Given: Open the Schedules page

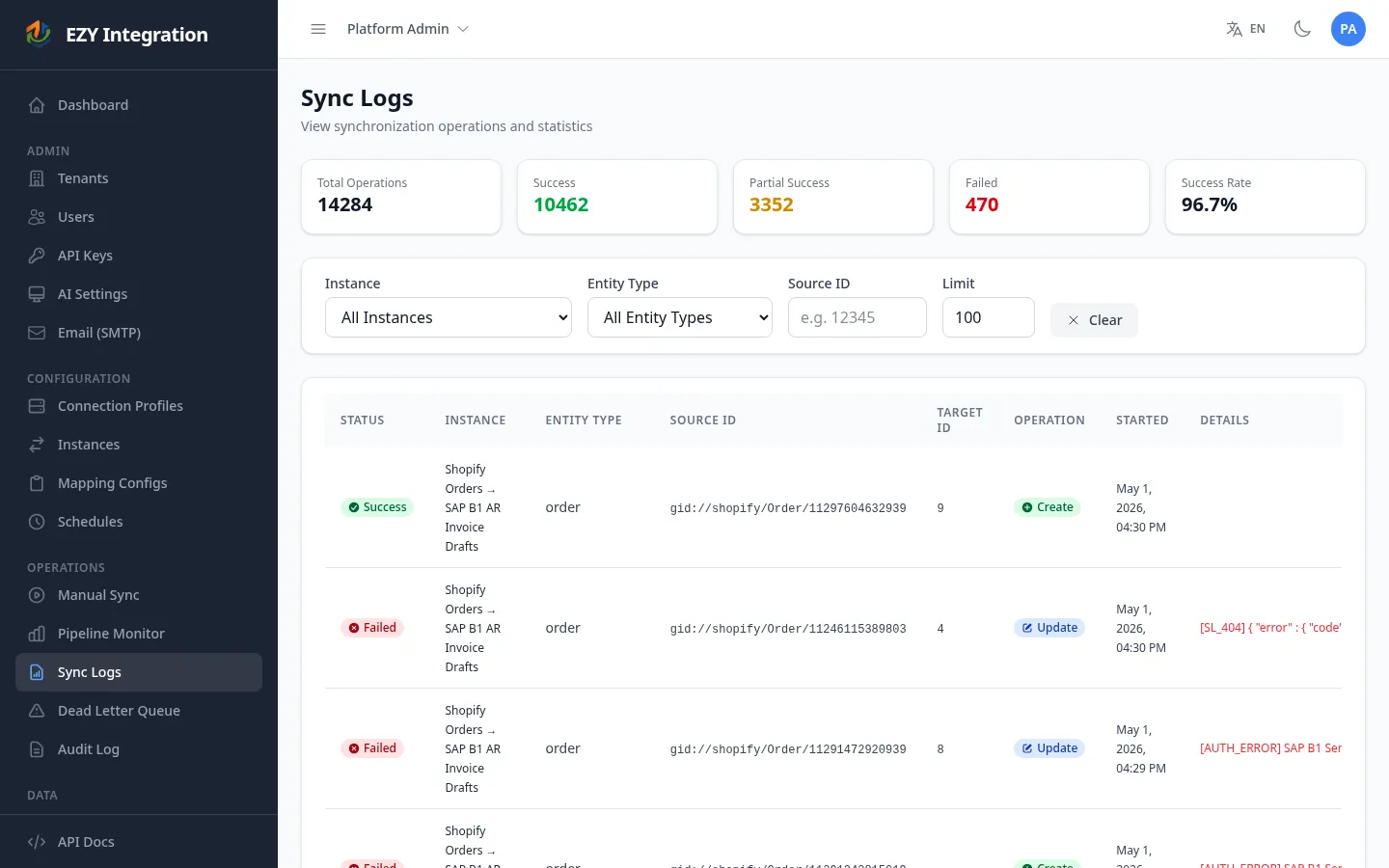Looking at the screenshot, I should [x=139, y=522].
